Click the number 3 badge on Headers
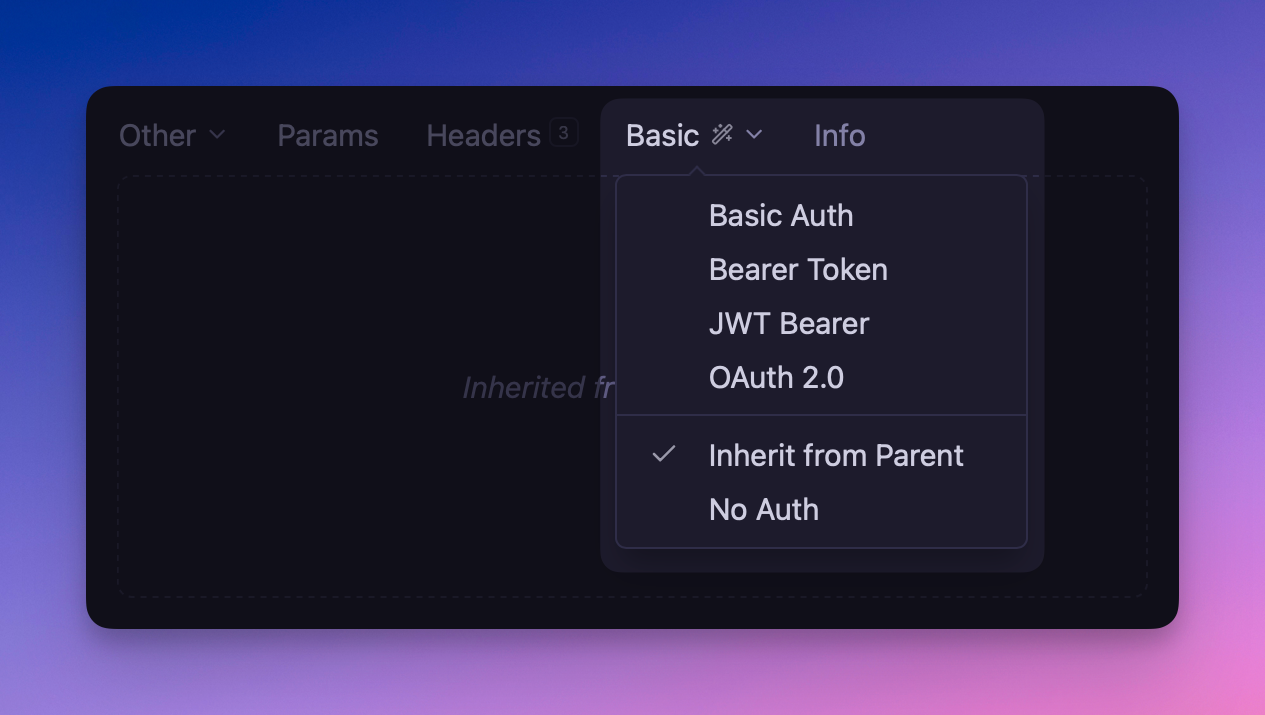Viewport: 1265px width, 715px height. 563,133
